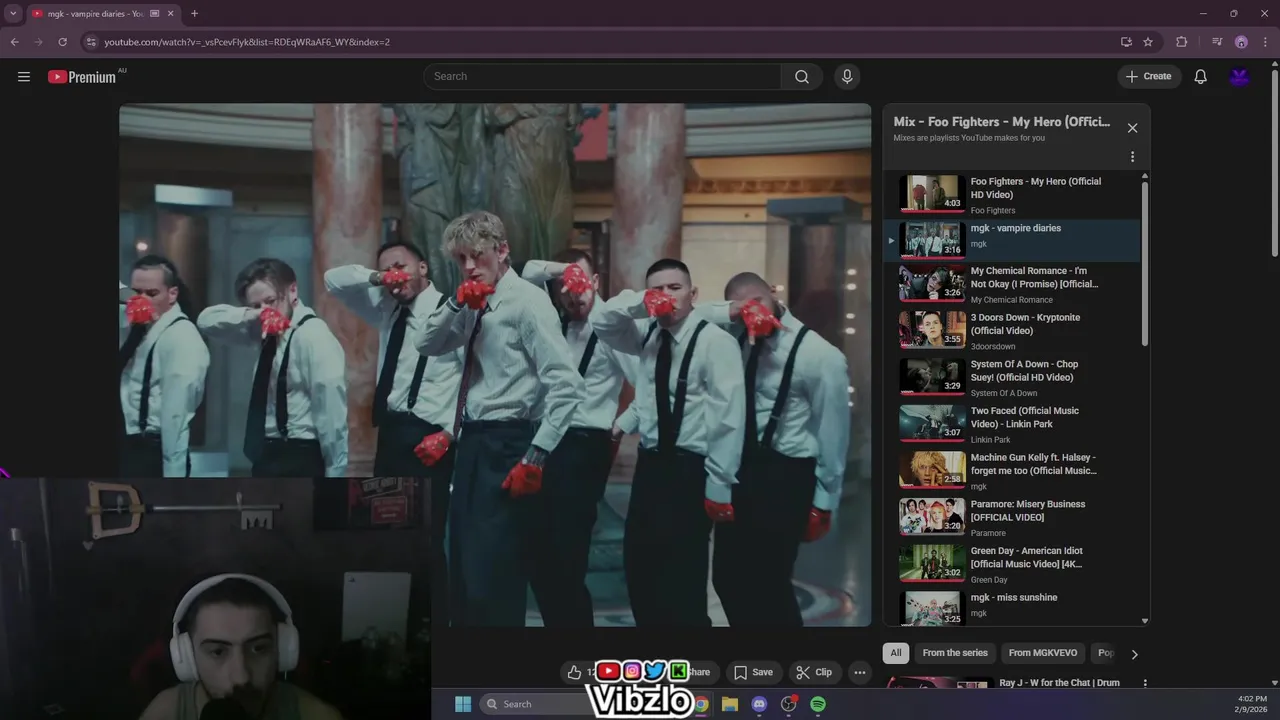Open File Explorer from the taskbar
The image size is (1280, 720).
click(x=730, y=704)
